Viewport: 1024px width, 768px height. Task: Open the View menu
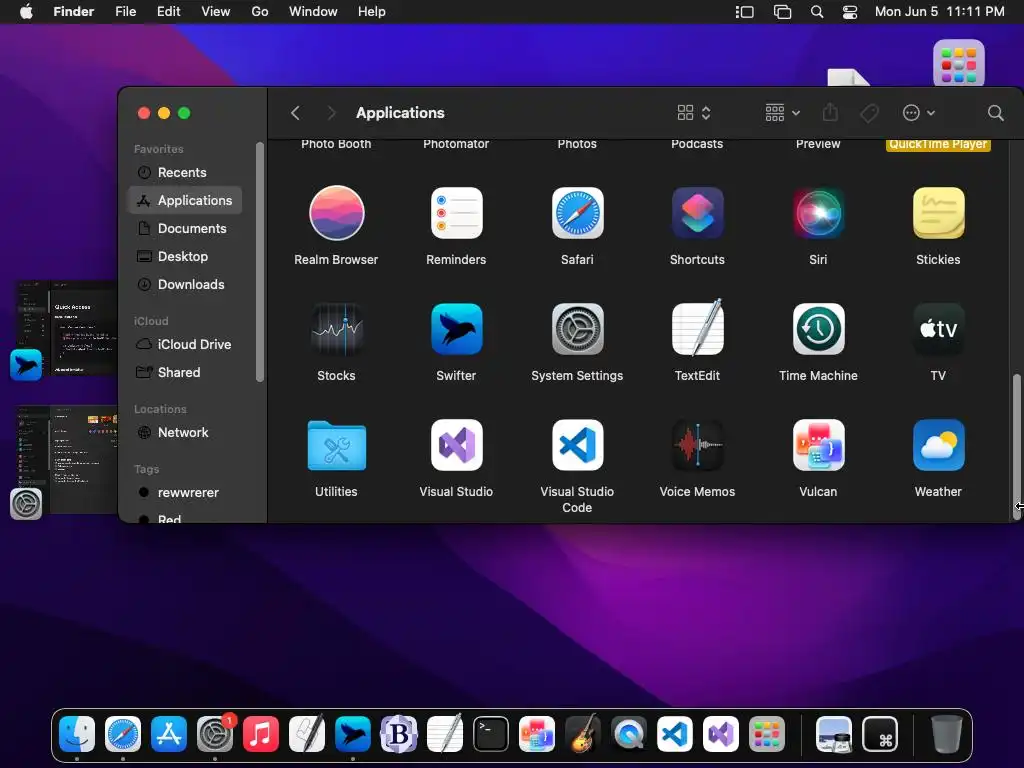(x=216, y=12)
